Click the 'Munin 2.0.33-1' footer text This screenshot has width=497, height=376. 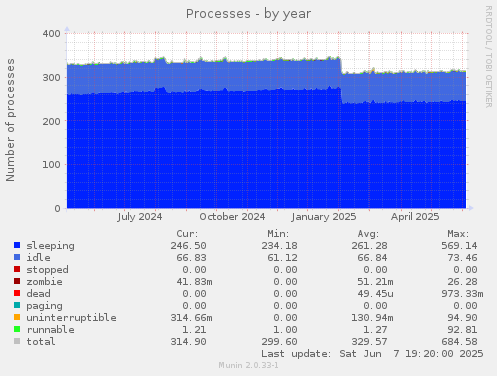[x=248, y=365]
